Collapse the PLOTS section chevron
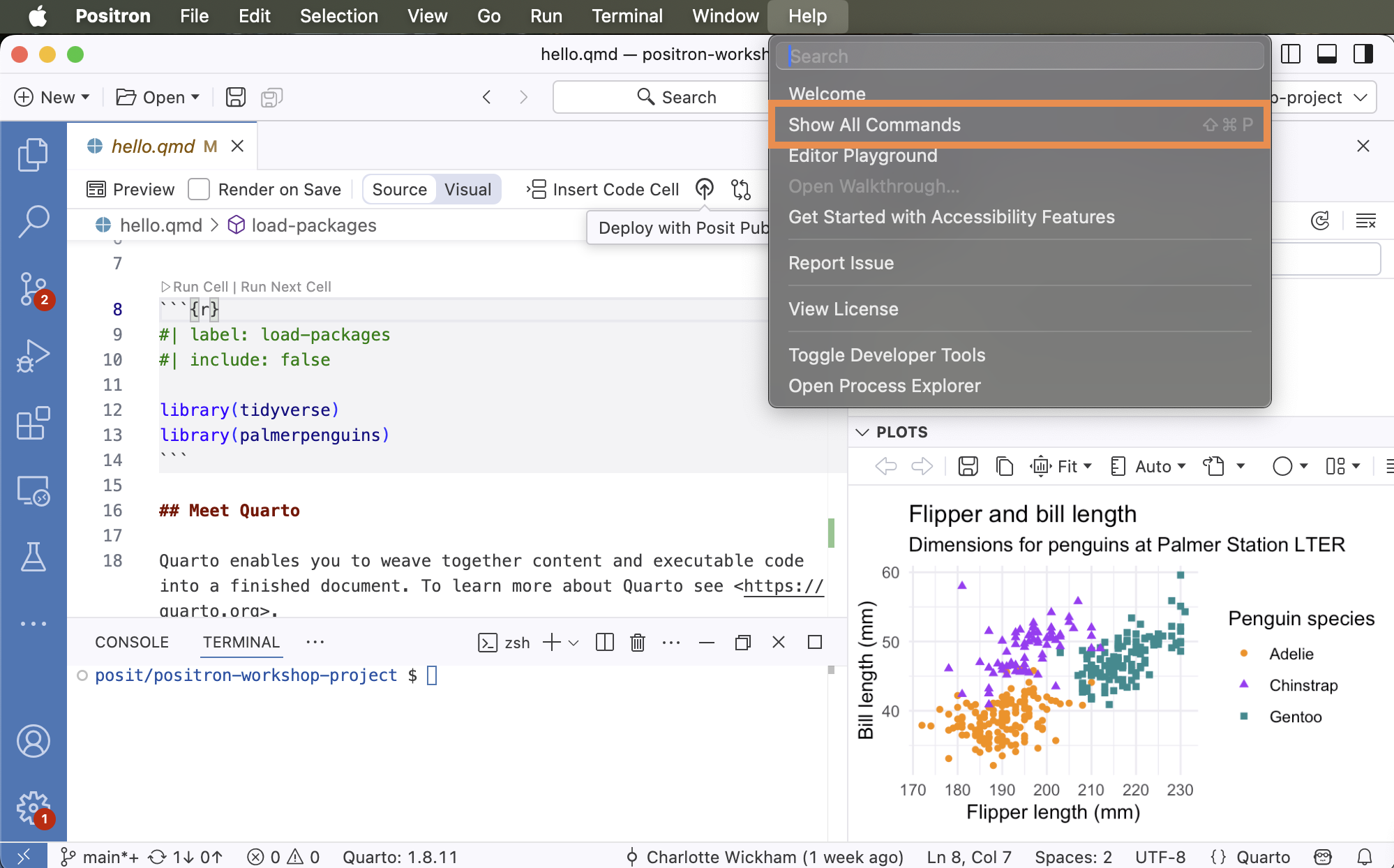The image size is (1394, 868). [x=862, y=432]
